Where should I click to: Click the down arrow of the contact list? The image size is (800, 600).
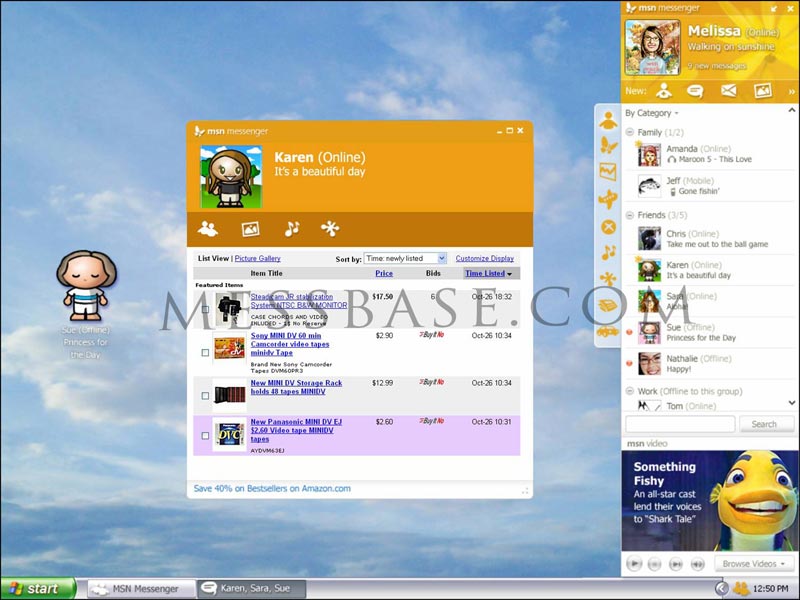click(791, 403)
